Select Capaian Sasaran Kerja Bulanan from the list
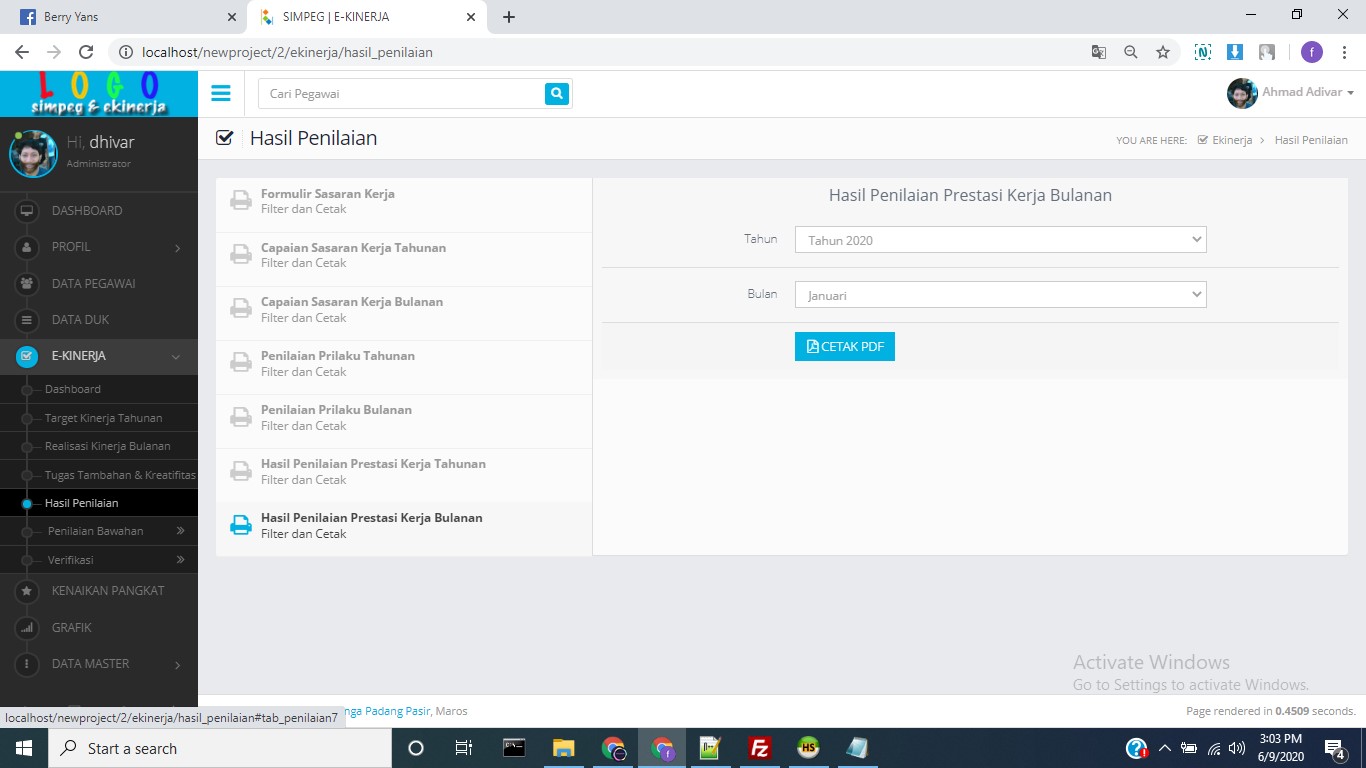Screen dimensions: 1366x768 click(352, 302)
